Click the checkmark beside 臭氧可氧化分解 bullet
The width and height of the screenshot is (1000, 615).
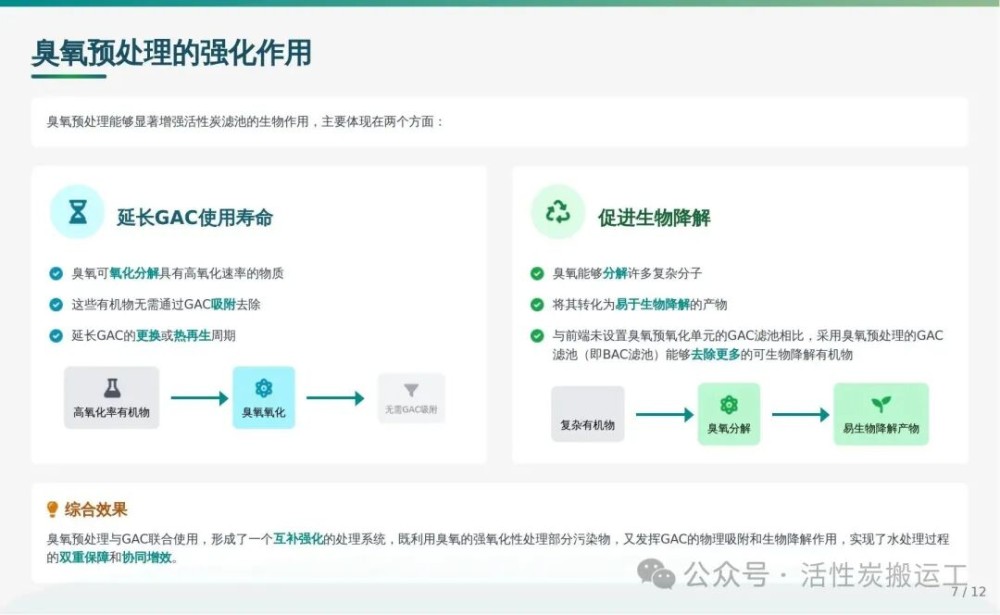pos(56,273)
